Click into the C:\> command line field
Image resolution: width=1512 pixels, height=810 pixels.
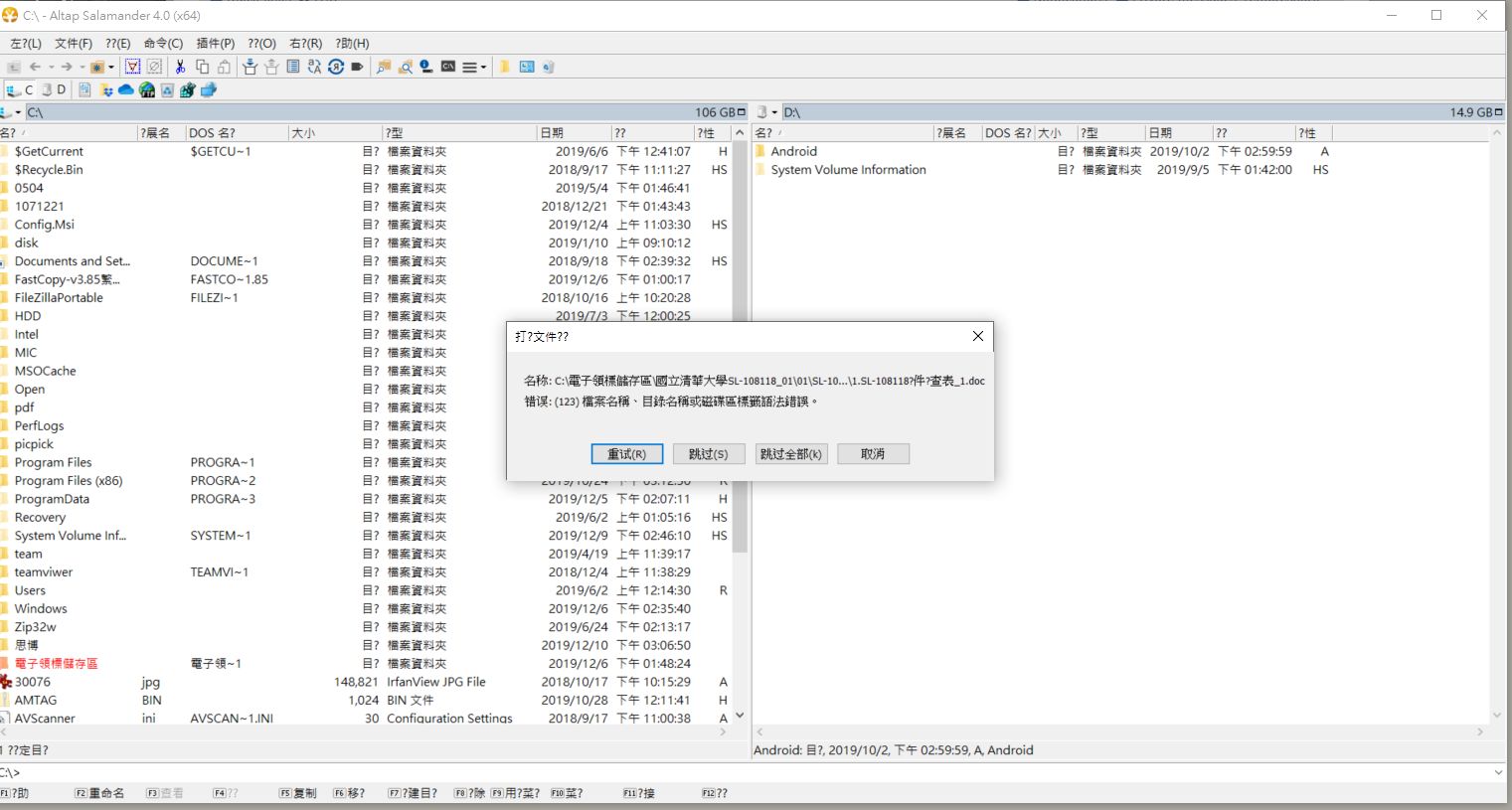756,772
